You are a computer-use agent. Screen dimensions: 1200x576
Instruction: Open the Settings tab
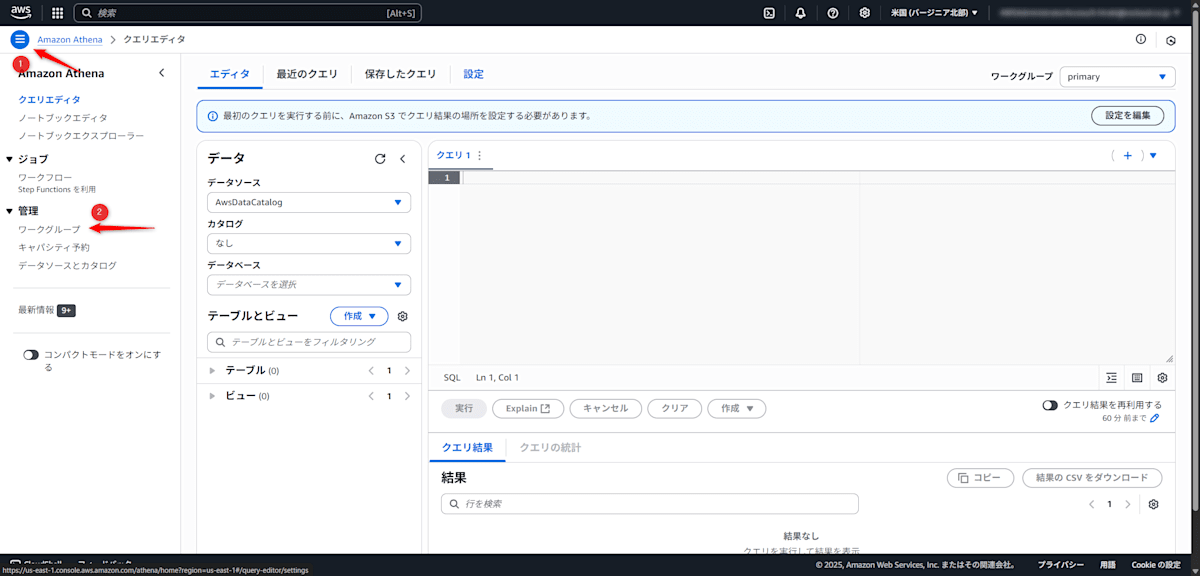(473, 74)
